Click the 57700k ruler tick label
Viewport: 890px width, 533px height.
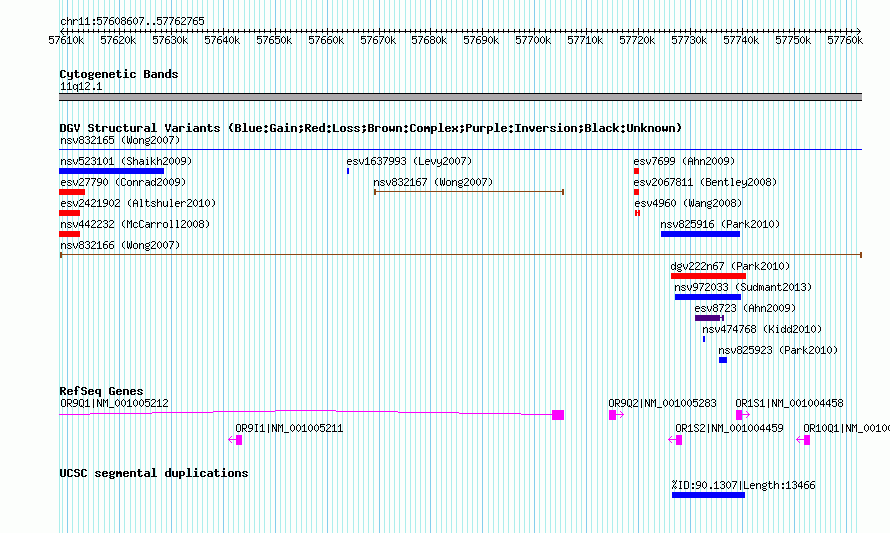coord(533,40)
